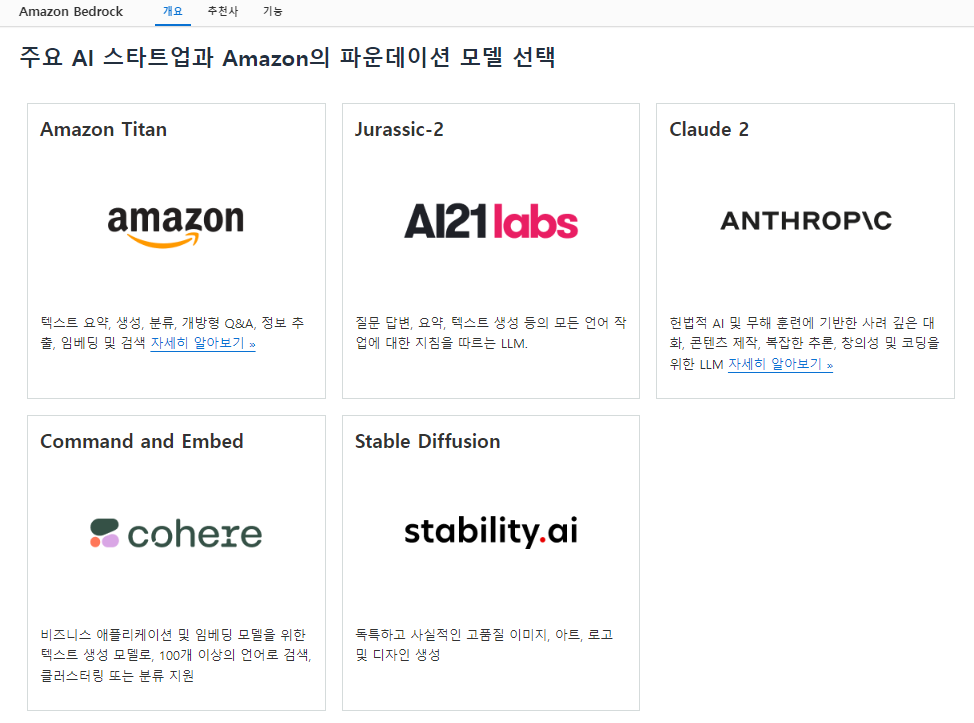Click the Jurassic-2 description text
Screen dimensions: 974x723
490,333
